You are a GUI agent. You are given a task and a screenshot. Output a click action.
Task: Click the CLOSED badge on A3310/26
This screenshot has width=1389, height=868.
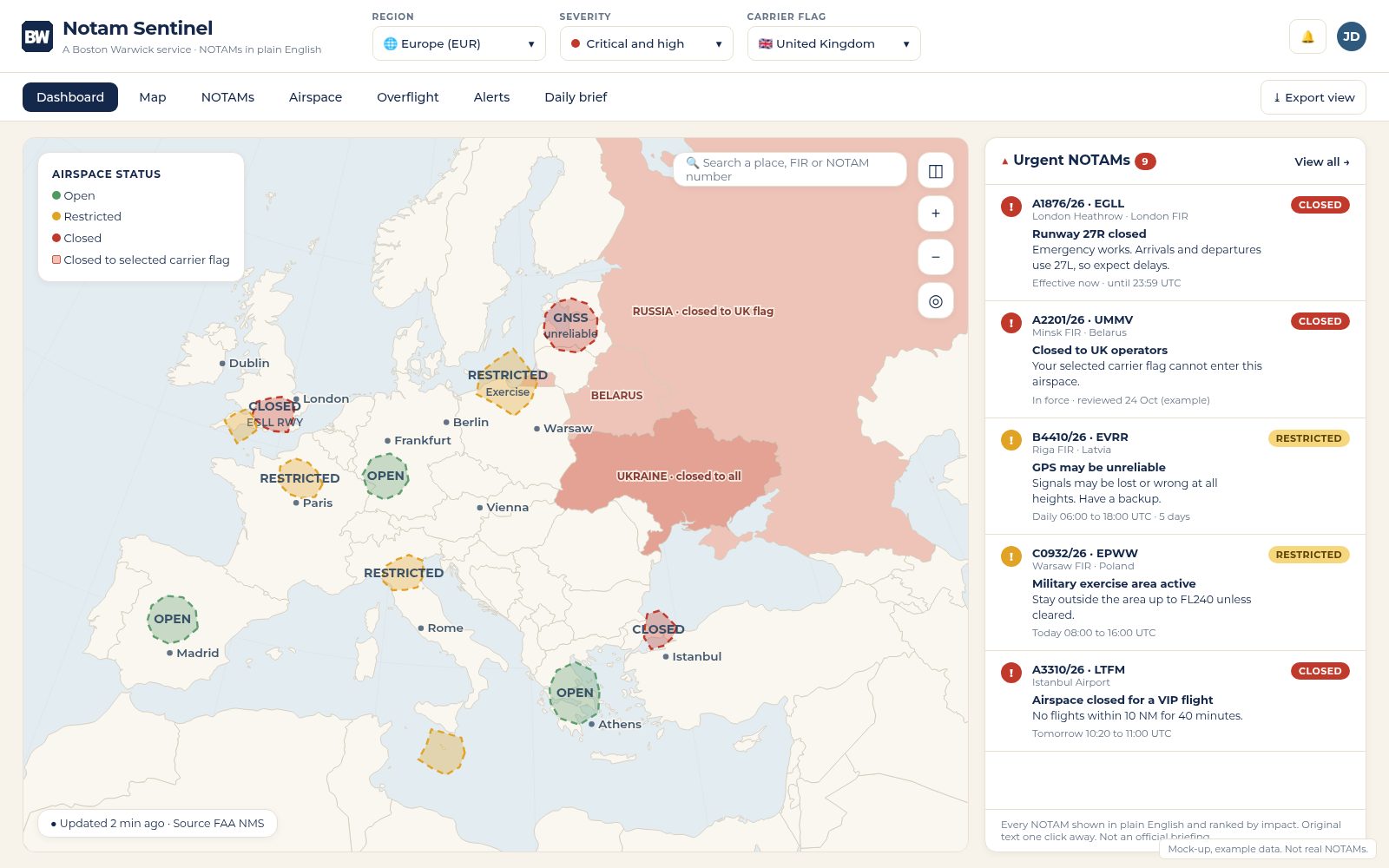coord(1320,671)
